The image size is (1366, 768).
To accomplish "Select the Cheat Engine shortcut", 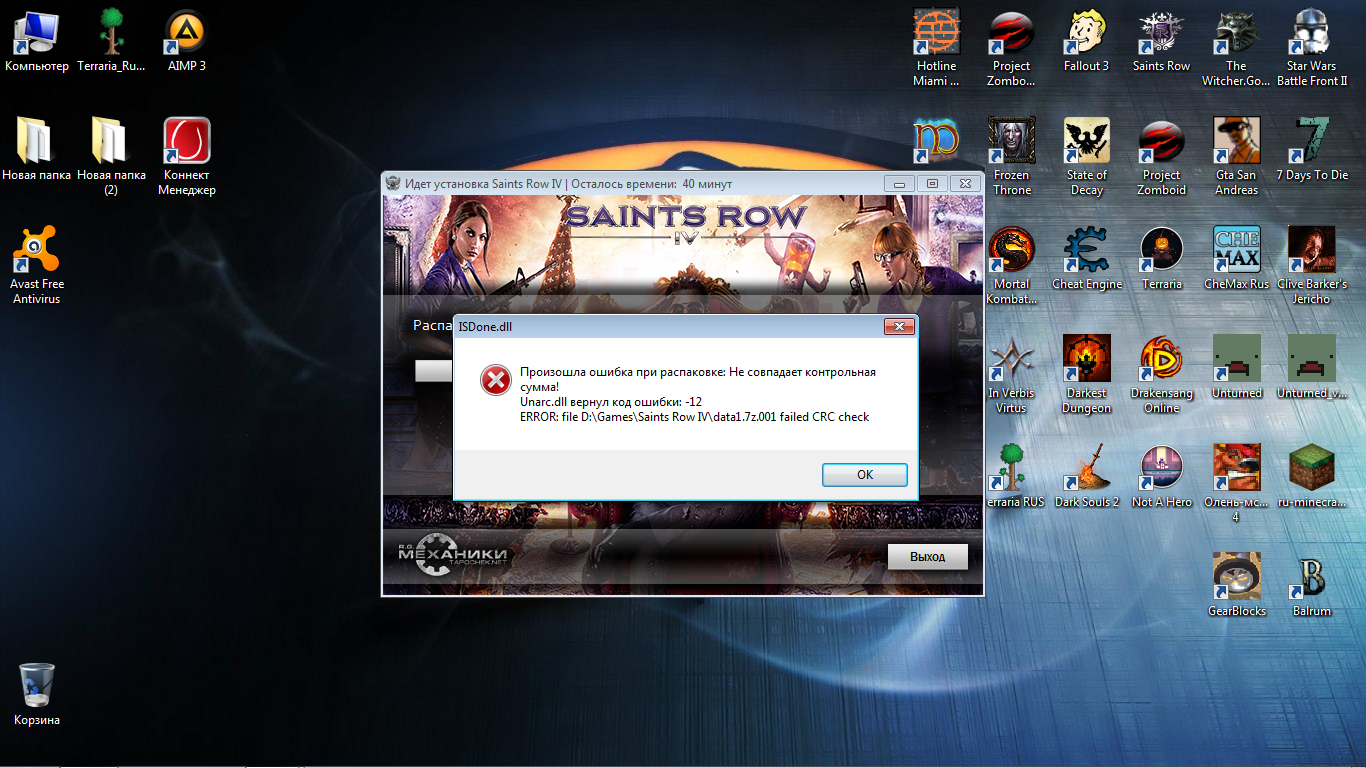I will (x=1086, y=259).
